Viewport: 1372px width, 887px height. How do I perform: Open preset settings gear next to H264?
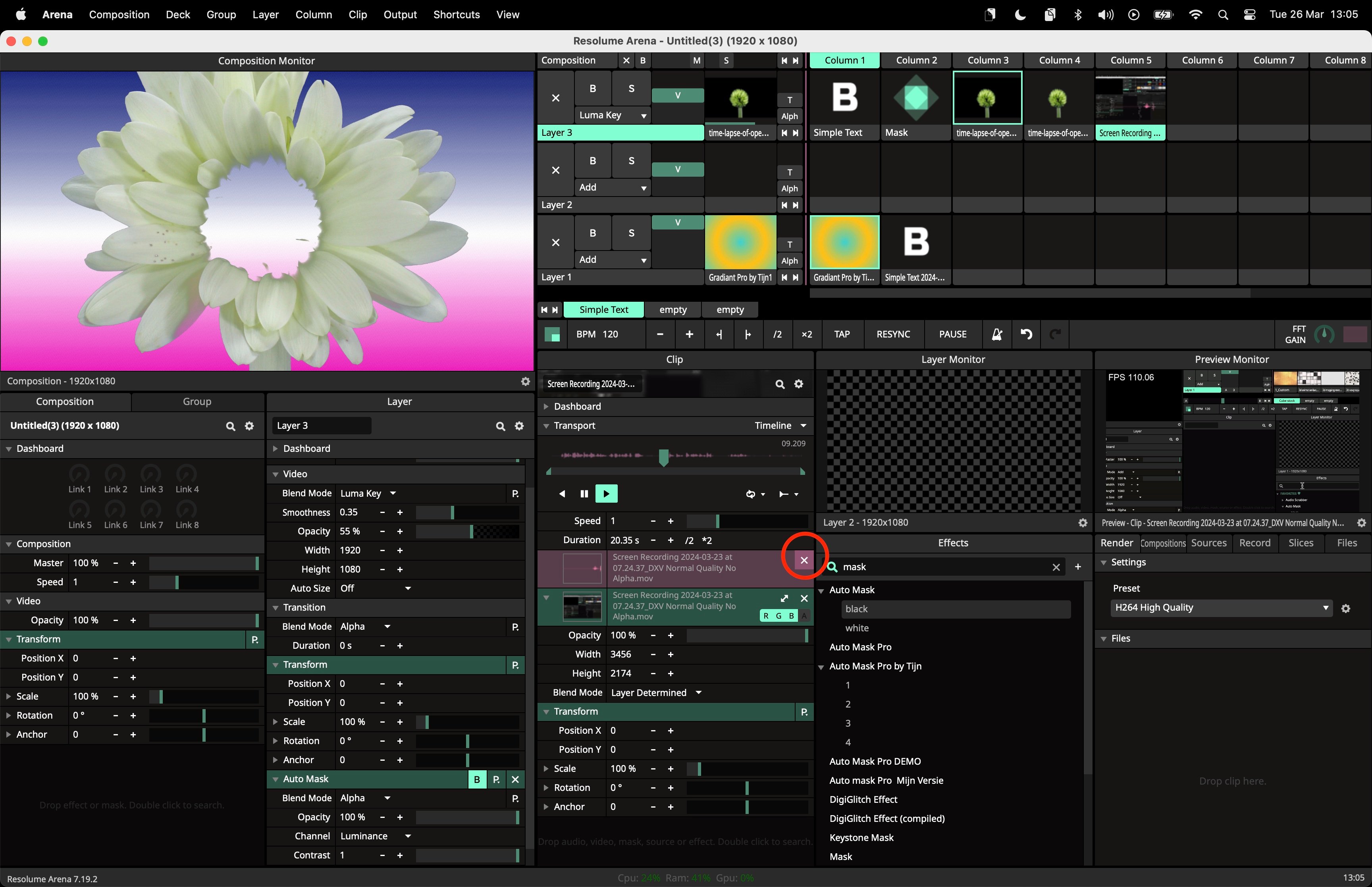pyautogui.click(x=1345, y=608)
